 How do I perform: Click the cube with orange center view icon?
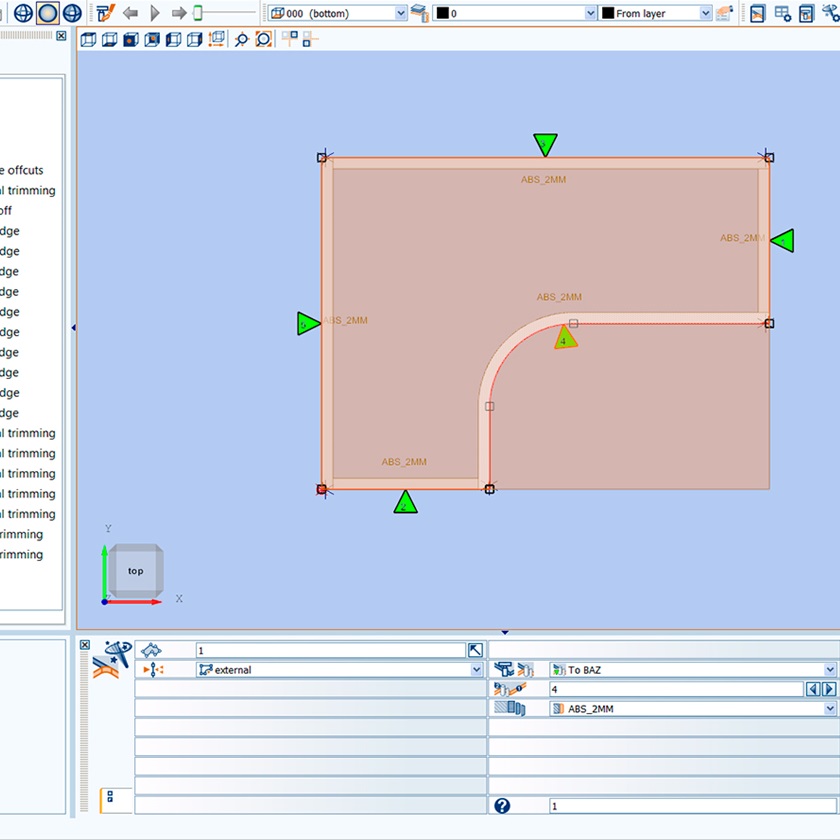click(x=152, y=39)
